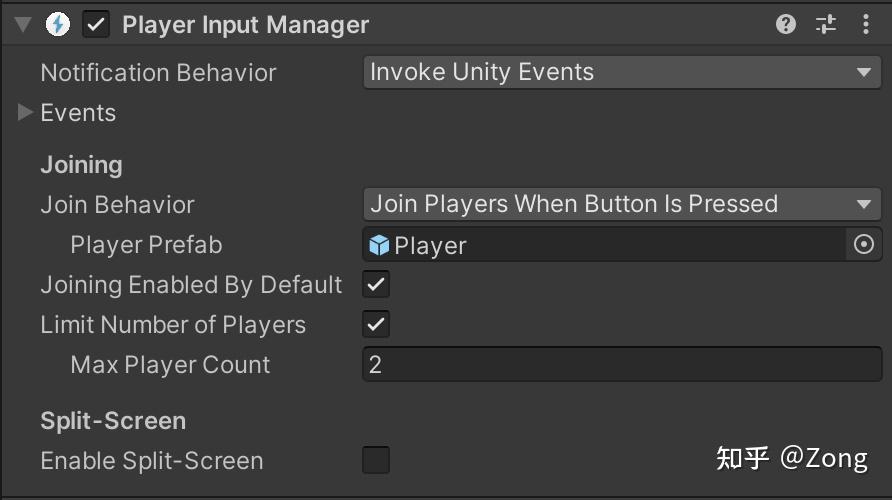Click the blue prefab cube icon

point(379,245)
